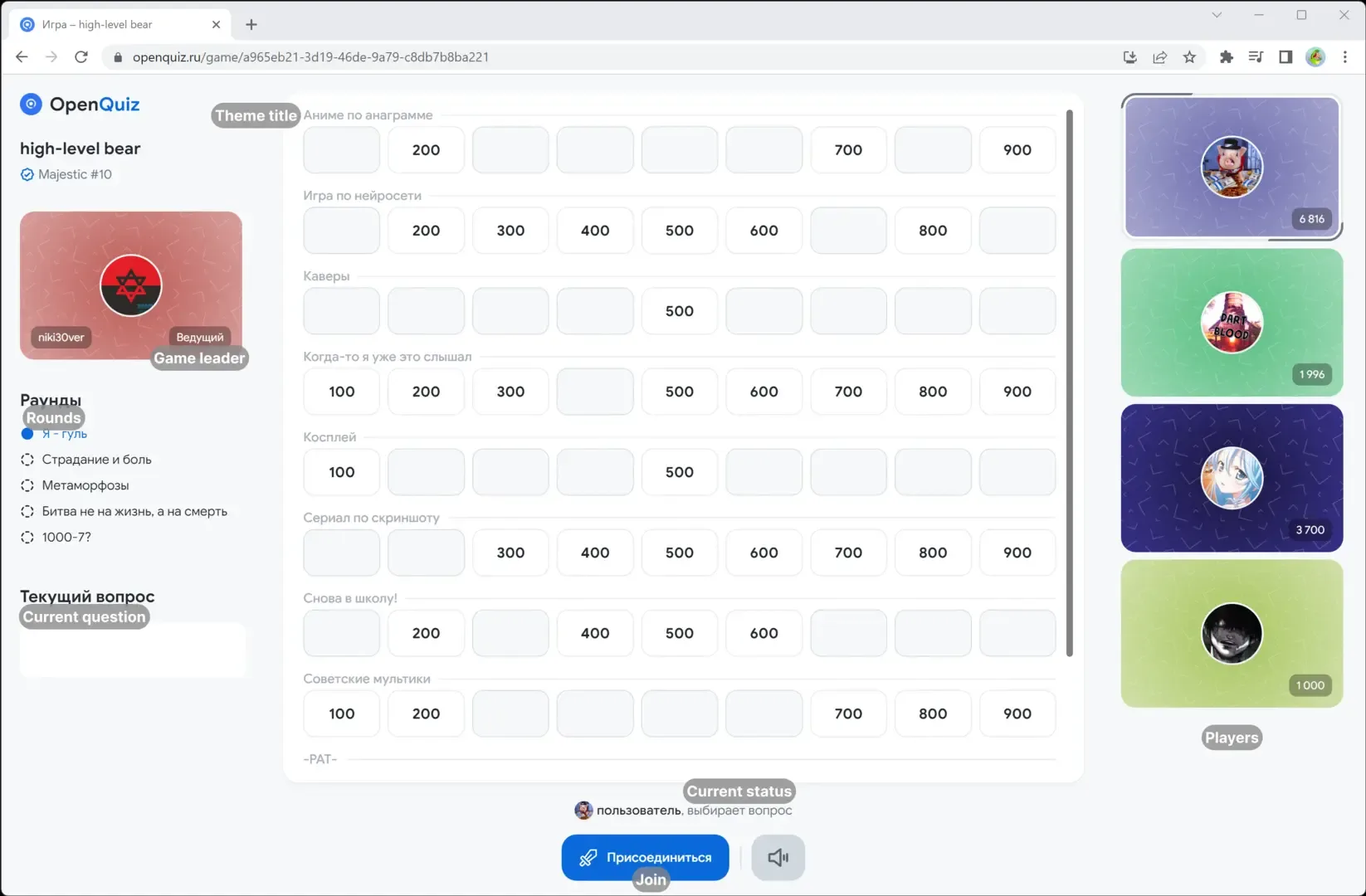
Task: Click the 'Каверы' theme title
Action: coord(326,276)
